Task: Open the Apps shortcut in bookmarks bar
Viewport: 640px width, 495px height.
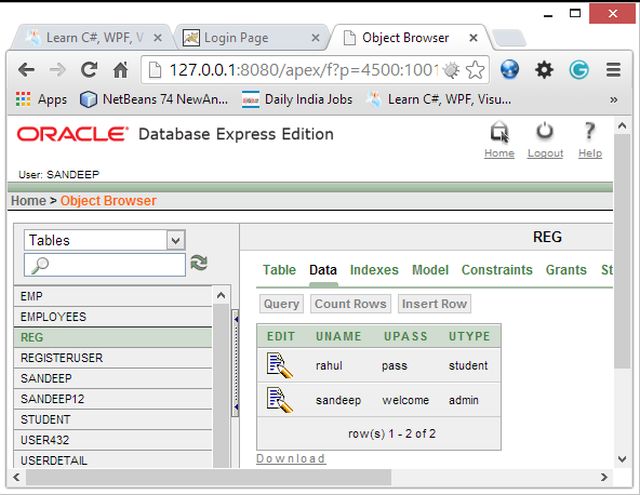Action: (x=41, y=99)
